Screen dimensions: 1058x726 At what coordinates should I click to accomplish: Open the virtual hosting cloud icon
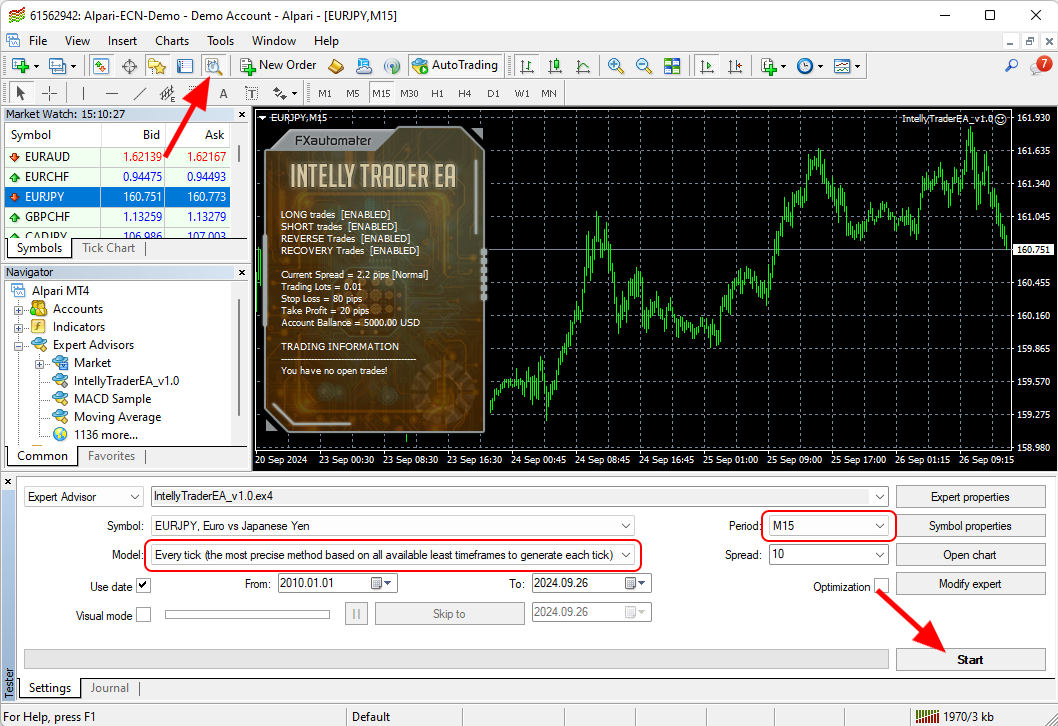tap(364, 65)
